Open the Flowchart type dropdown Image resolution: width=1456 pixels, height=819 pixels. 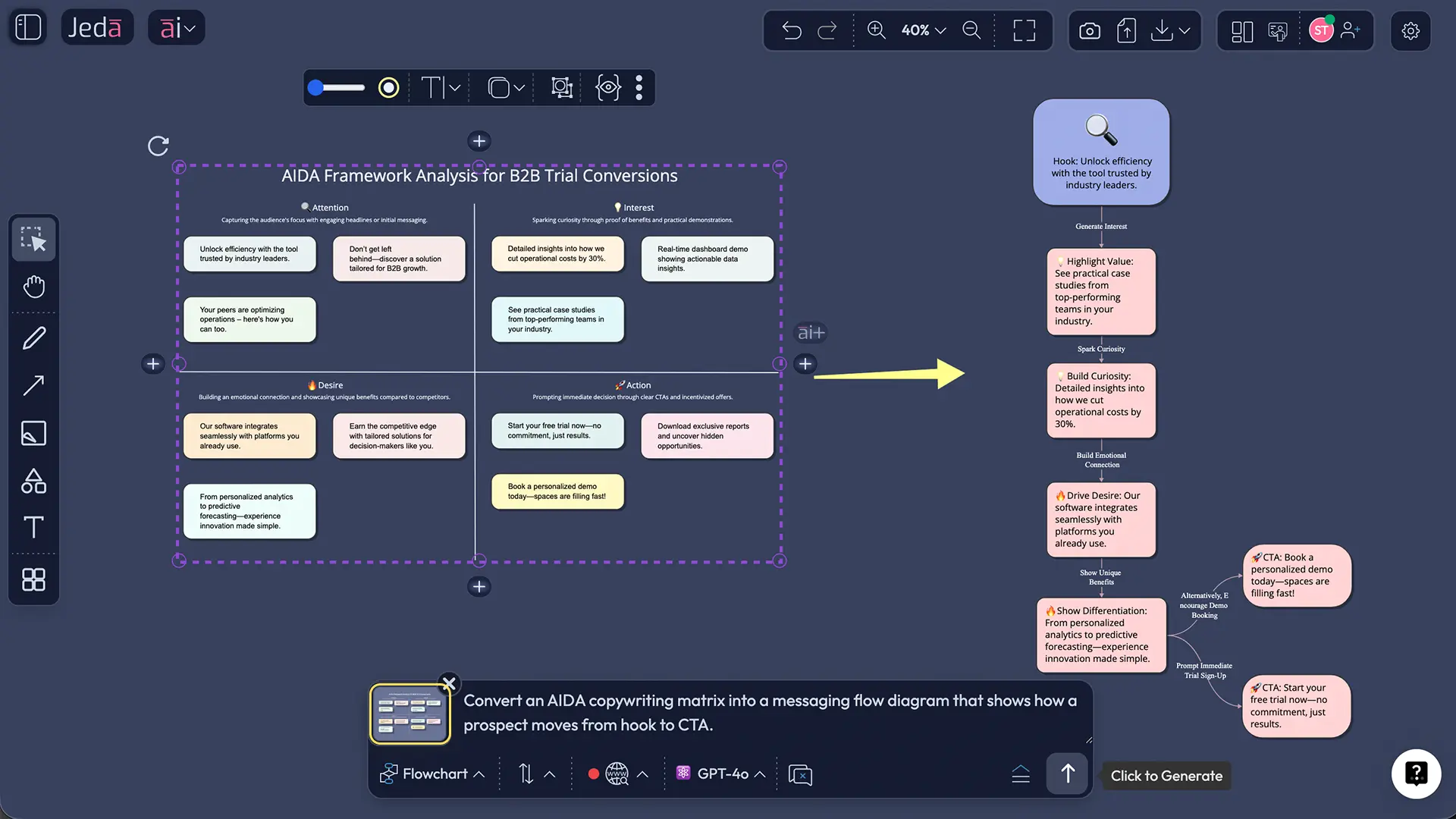pos(433,773)
